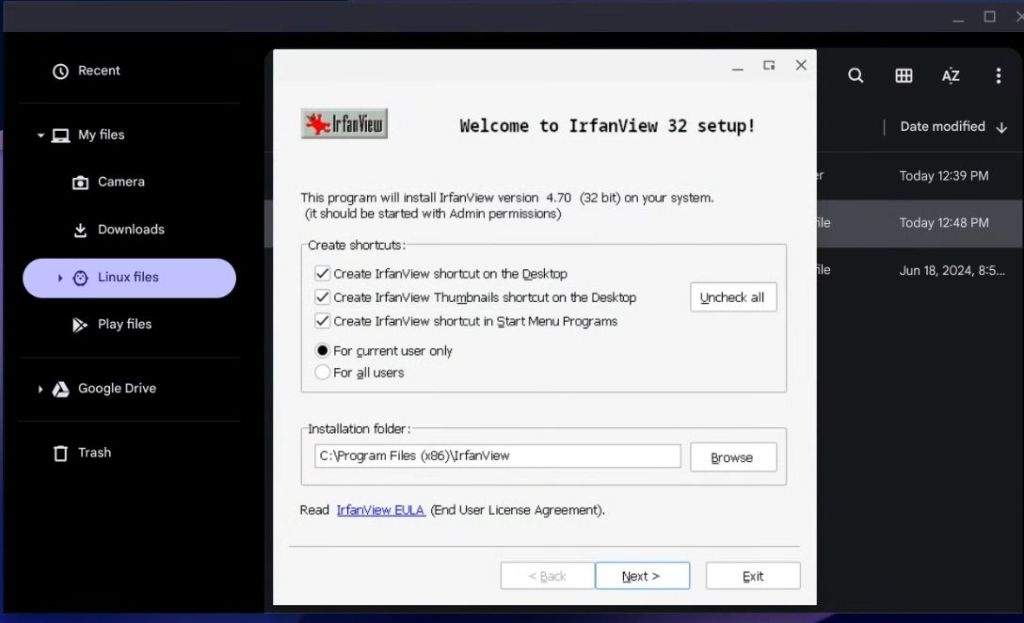Collapse the My files tree arrow
The image size is (1024, 623).
tap(40, 135)
